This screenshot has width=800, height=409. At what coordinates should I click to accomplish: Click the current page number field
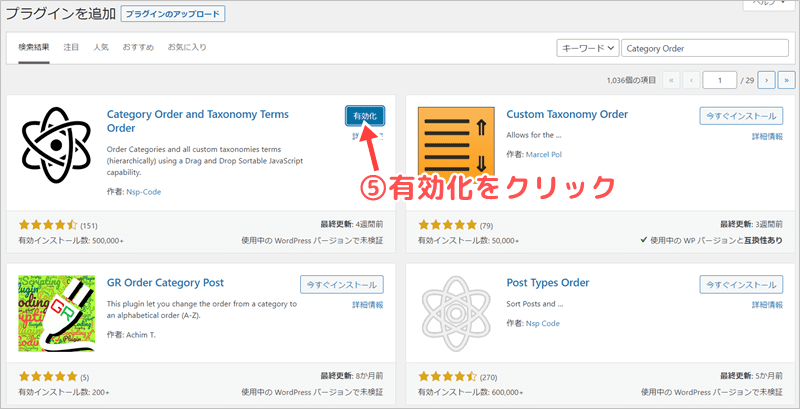tap(719, 79)
